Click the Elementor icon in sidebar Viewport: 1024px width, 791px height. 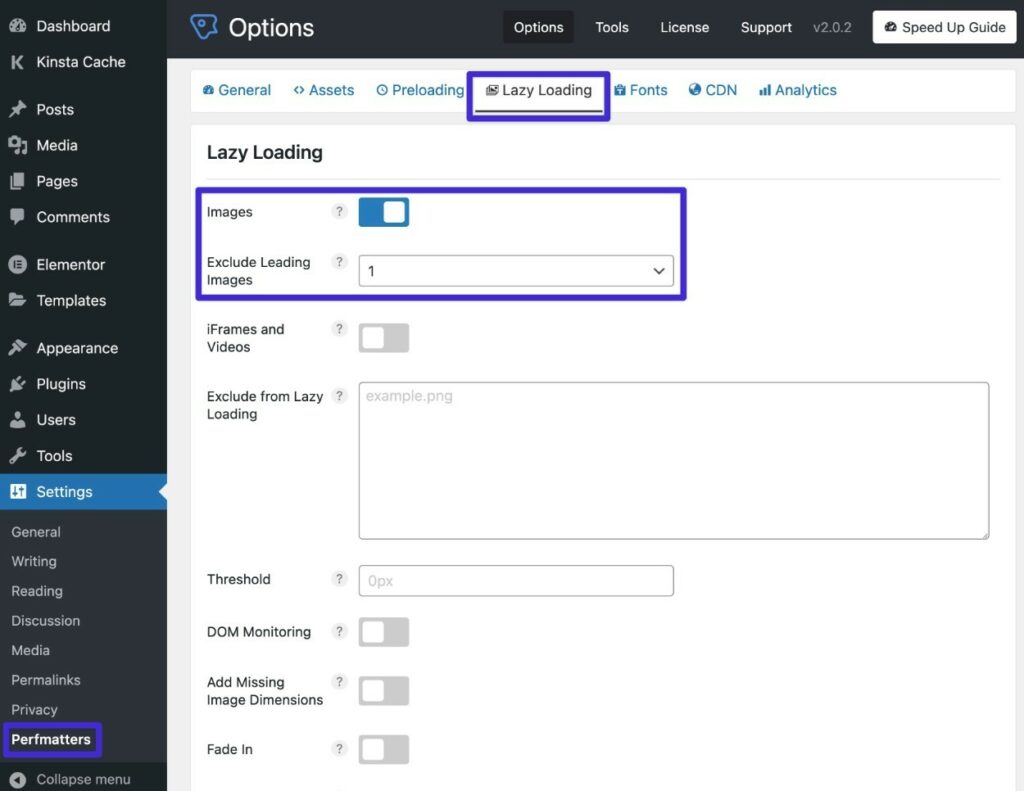point(17,265)
